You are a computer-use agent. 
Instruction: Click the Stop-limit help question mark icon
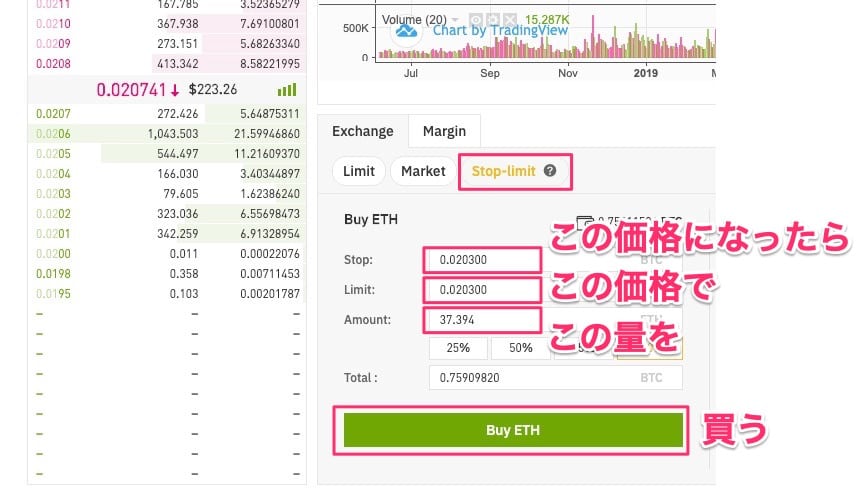pyautogui.click(x=551, y=171)
